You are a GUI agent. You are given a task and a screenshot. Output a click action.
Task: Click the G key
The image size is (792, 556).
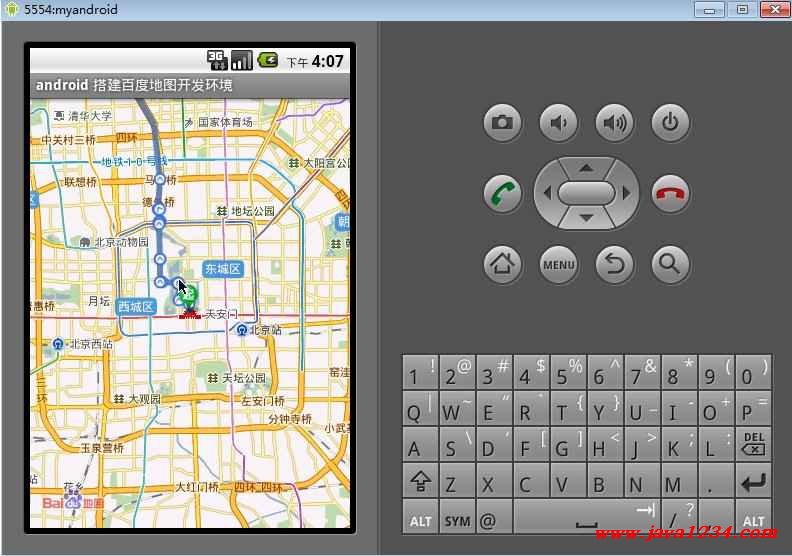coord(568,444)
